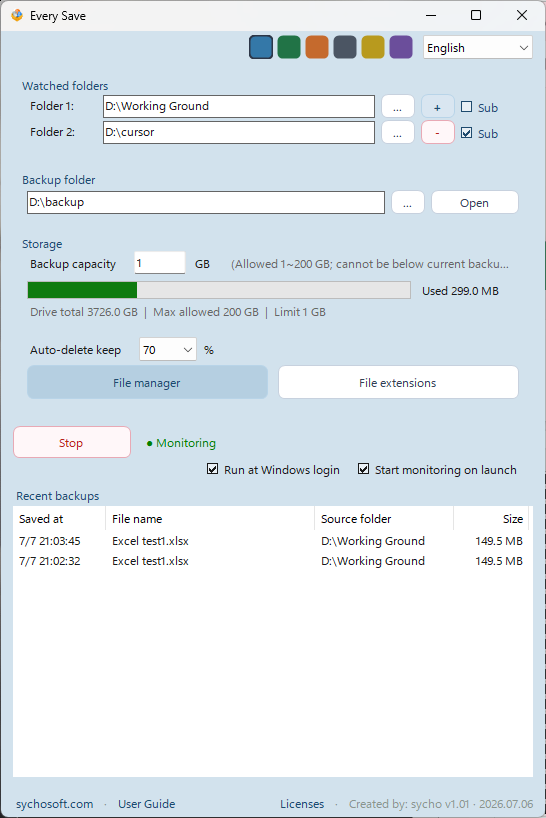The width and height of the screenshot is (546, 818).
Task: Stop monitoring with the Stop button
Action: coord(72,442)
